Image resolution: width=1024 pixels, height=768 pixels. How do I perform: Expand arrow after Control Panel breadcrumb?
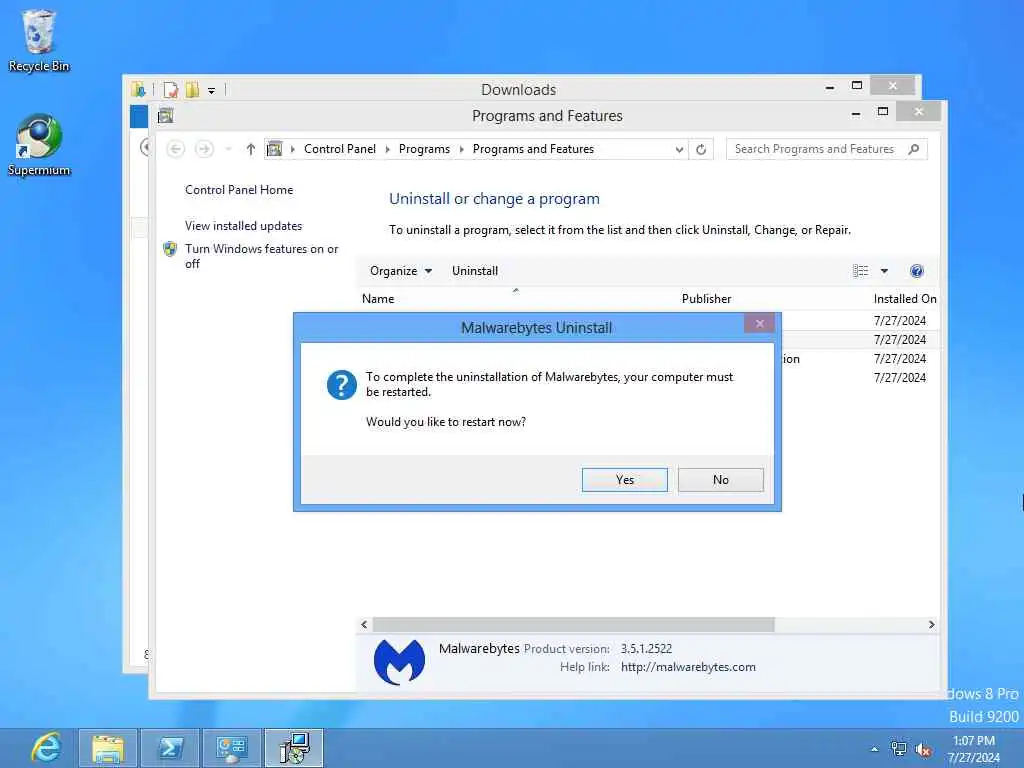(388, 150)
